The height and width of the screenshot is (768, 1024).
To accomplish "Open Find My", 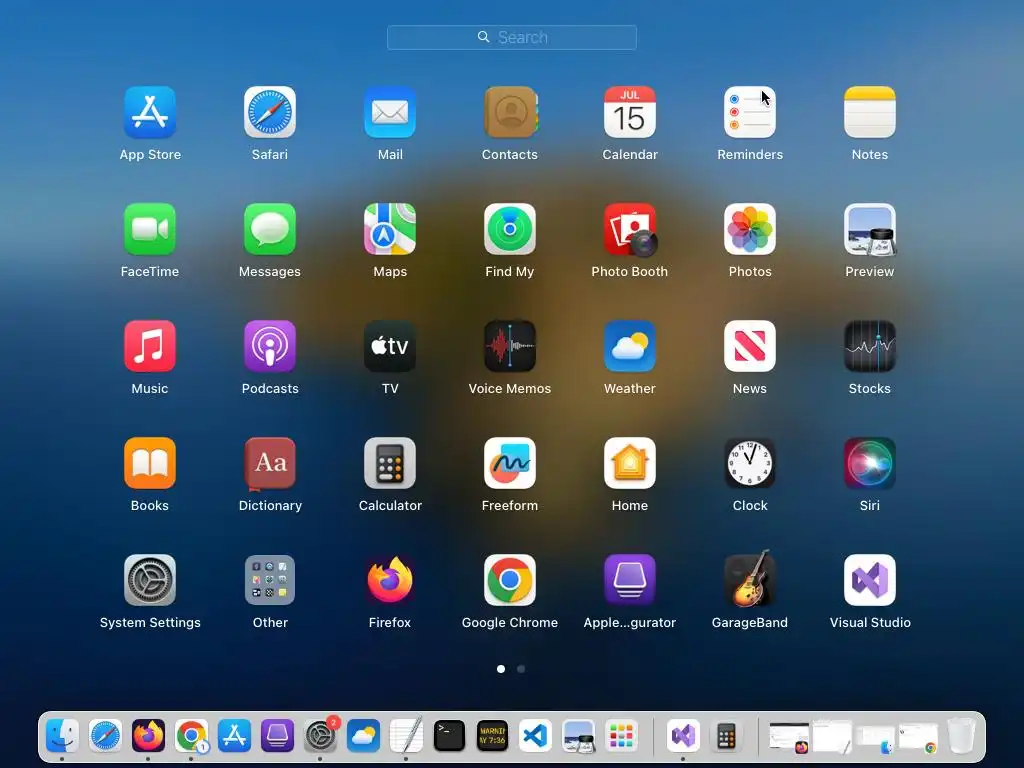I will tap(510, 229).
